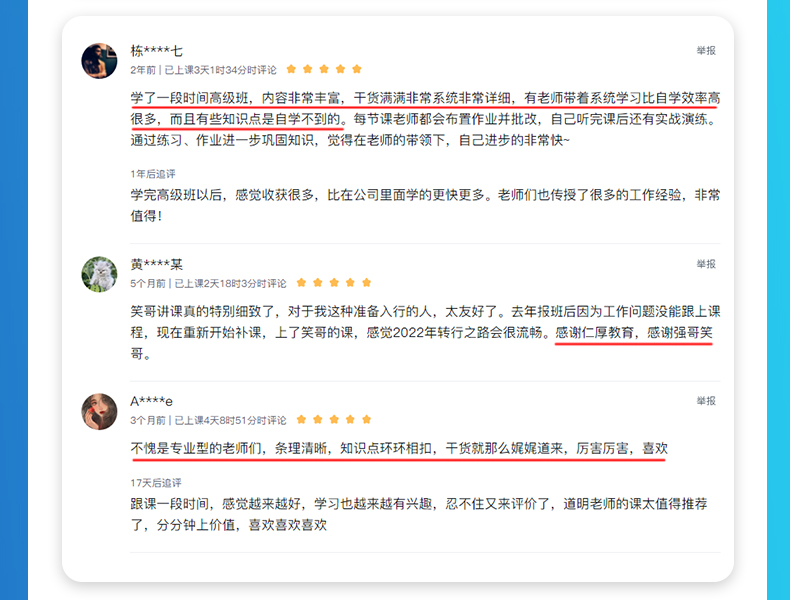Click the avatar of reviewer 栋****七

(99, 61)
